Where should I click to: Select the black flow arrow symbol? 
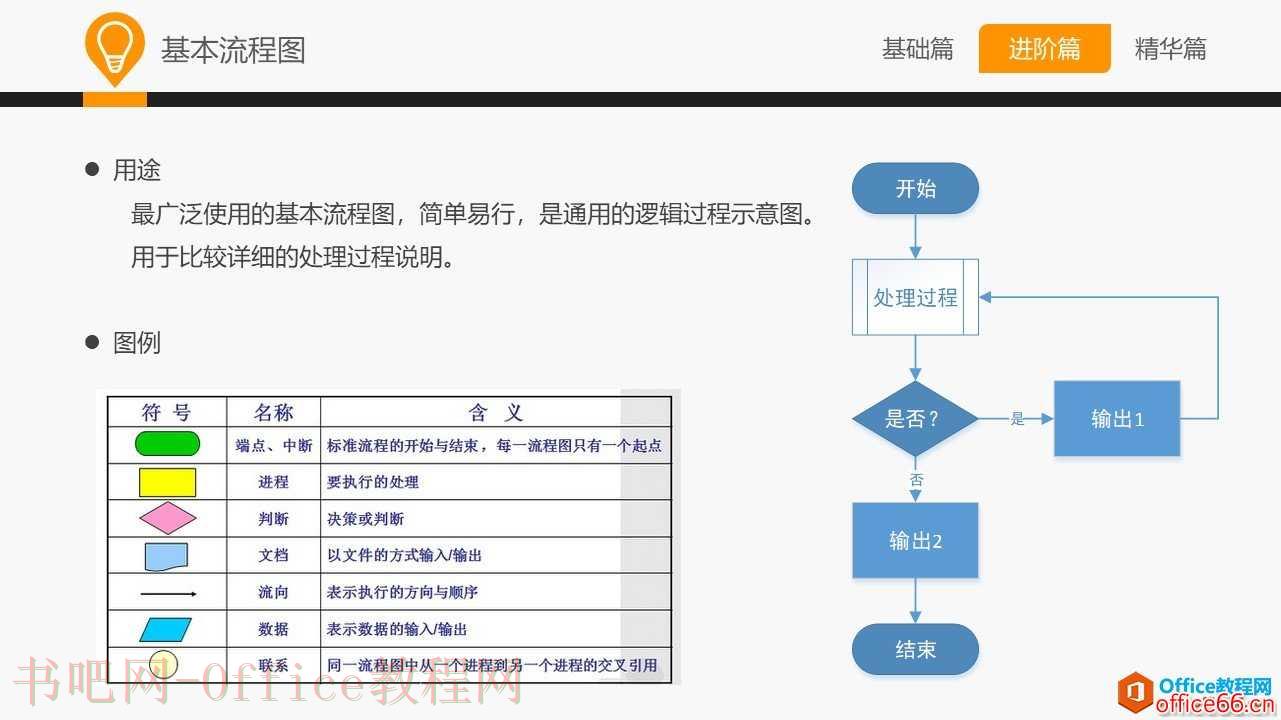coord(168,593)
